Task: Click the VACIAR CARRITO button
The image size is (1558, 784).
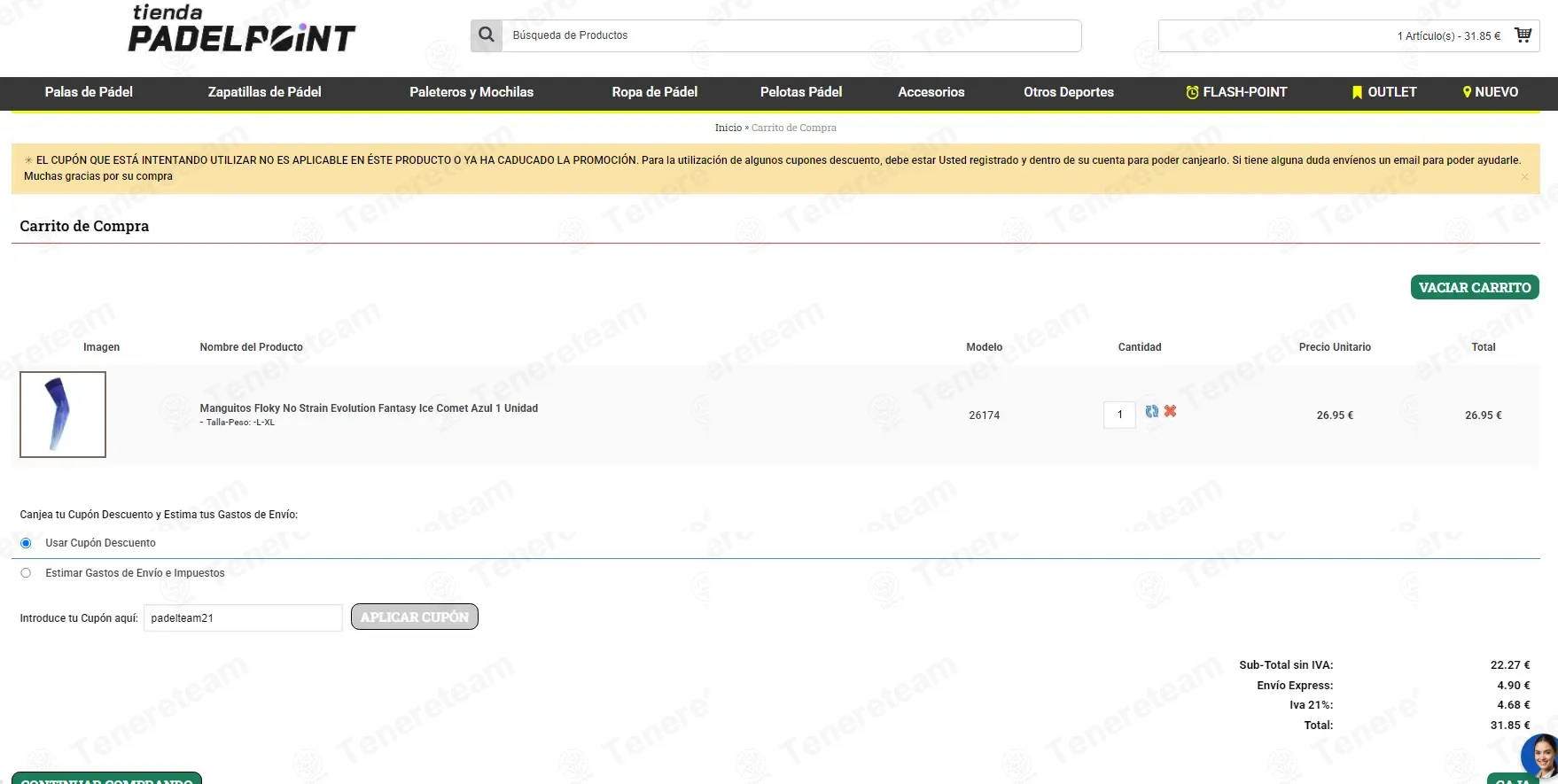Action: pyautogui.click(x=1475, y=287)
